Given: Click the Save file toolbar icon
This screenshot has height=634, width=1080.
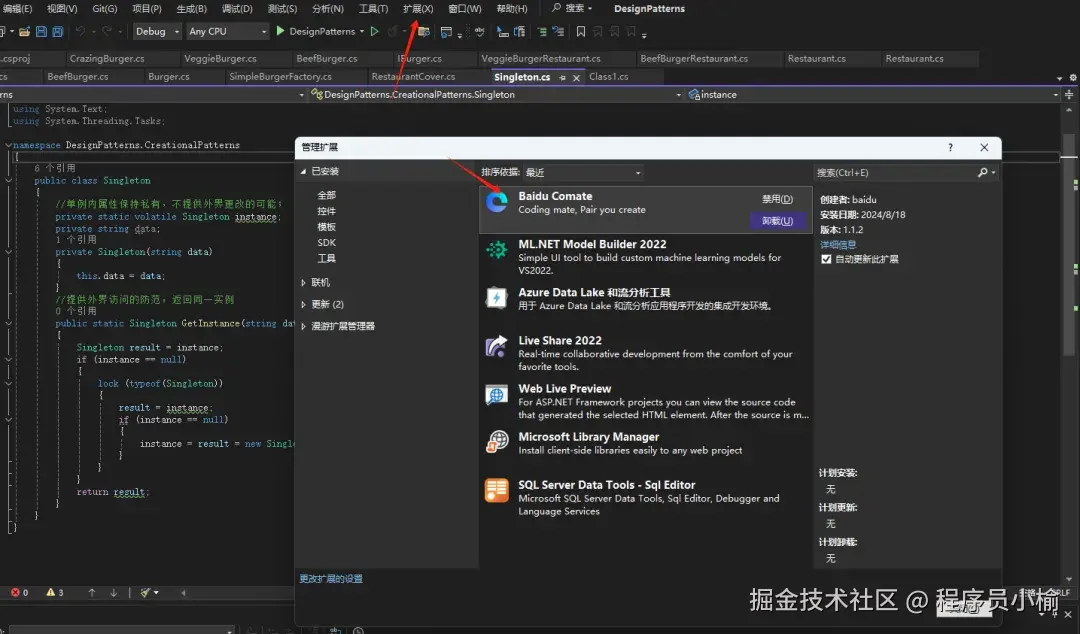Looking at the screenshot, I should (x=41, y=32).
